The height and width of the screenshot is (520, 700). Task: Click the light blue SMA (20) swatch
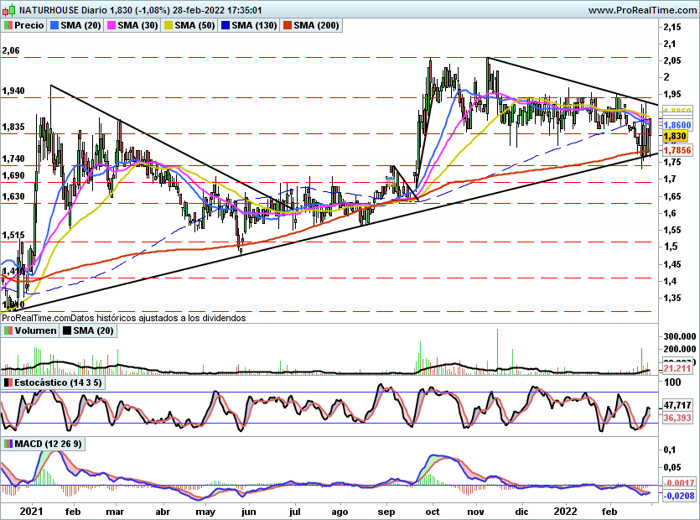[54, 25]
